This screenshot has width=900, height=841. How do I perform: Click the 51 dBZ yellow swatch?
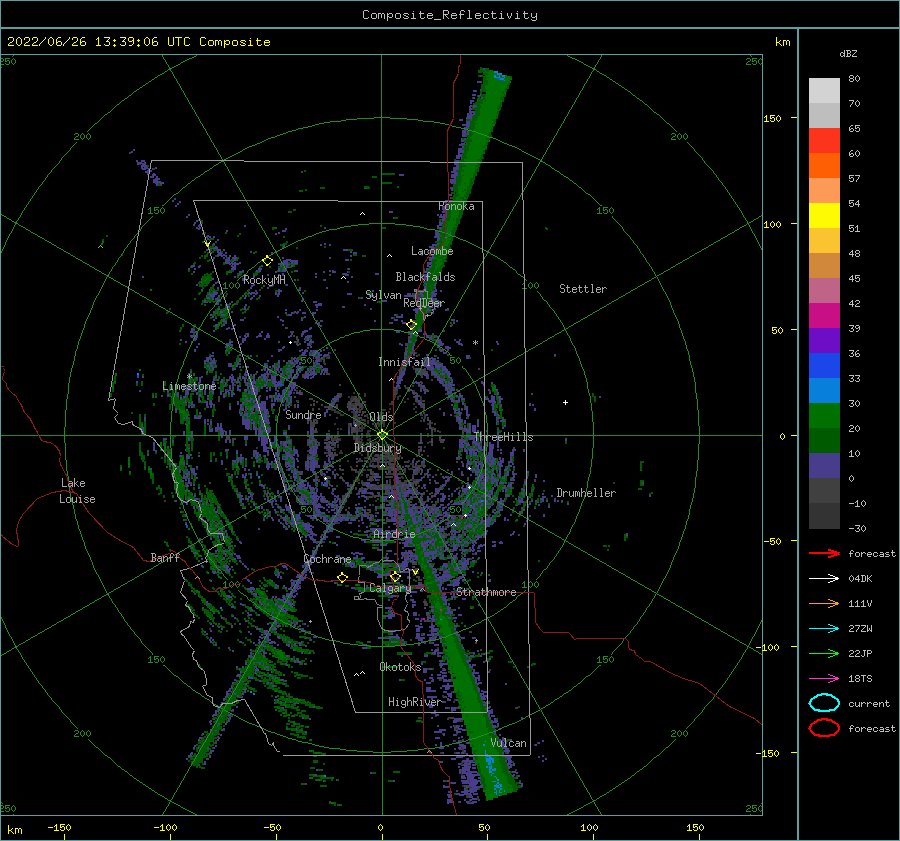(824, 216)
